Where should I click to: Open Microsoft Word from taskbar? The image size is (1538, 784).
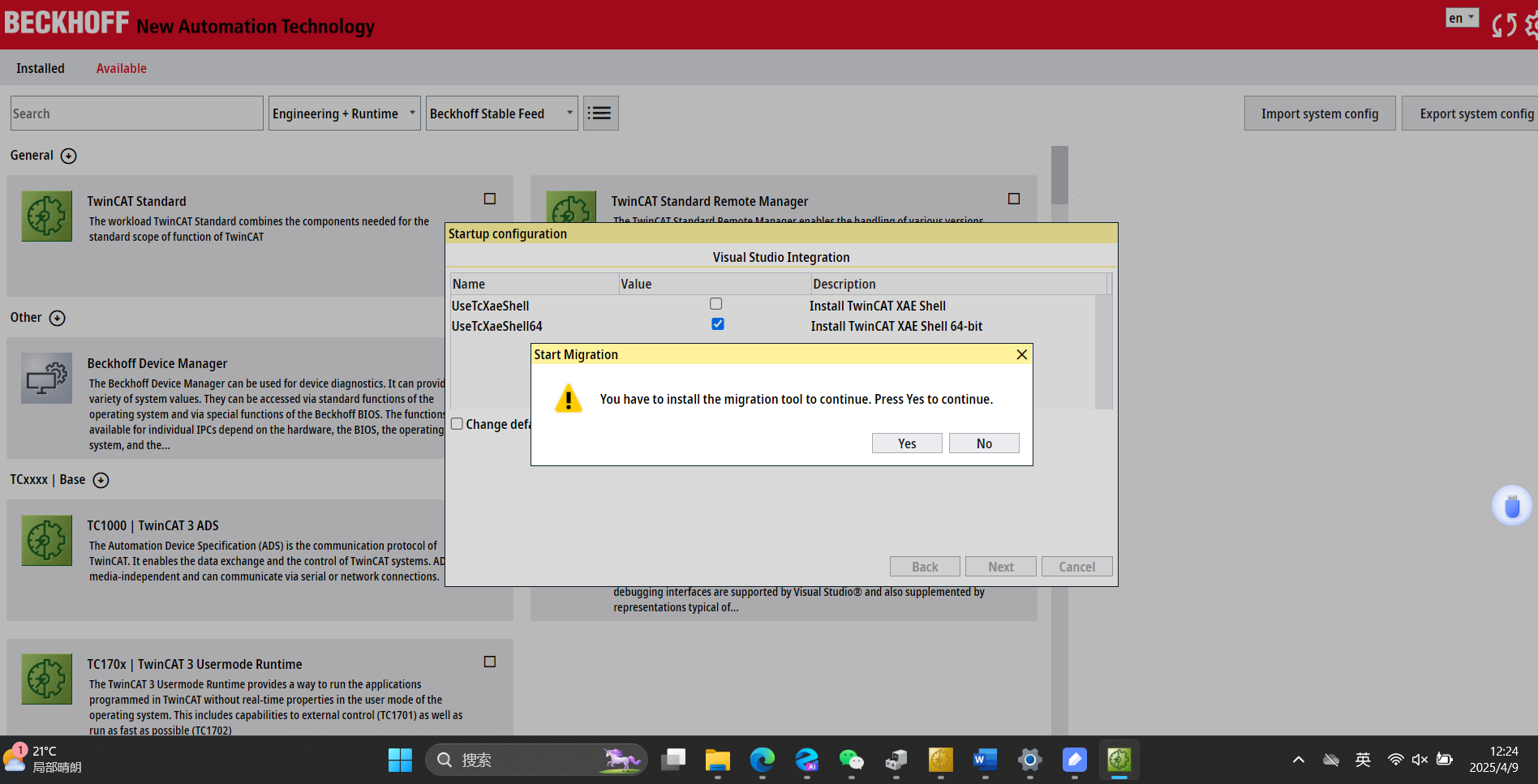985,760
